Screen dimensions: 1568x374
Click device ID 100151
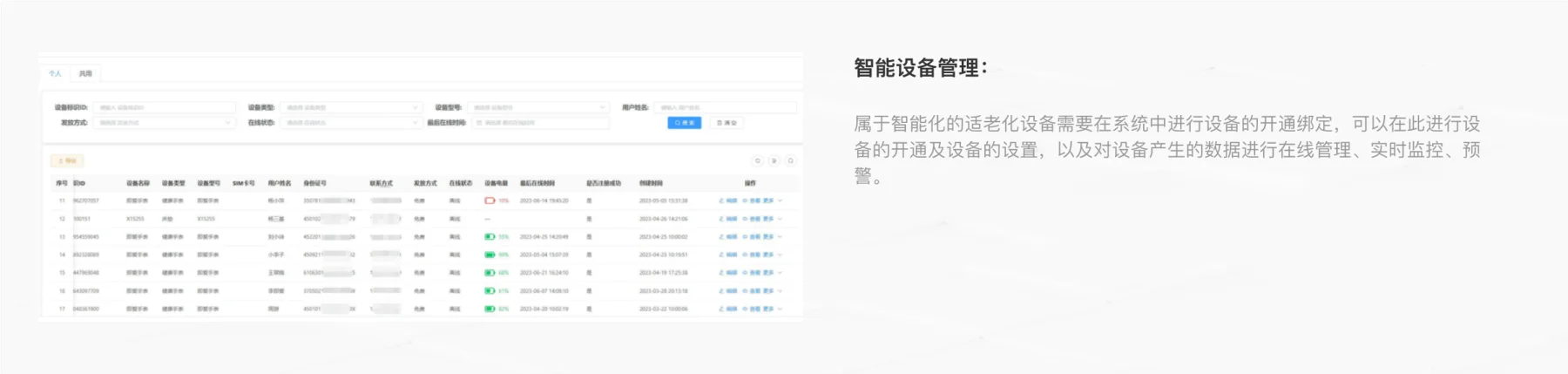(x=82, y=219)
